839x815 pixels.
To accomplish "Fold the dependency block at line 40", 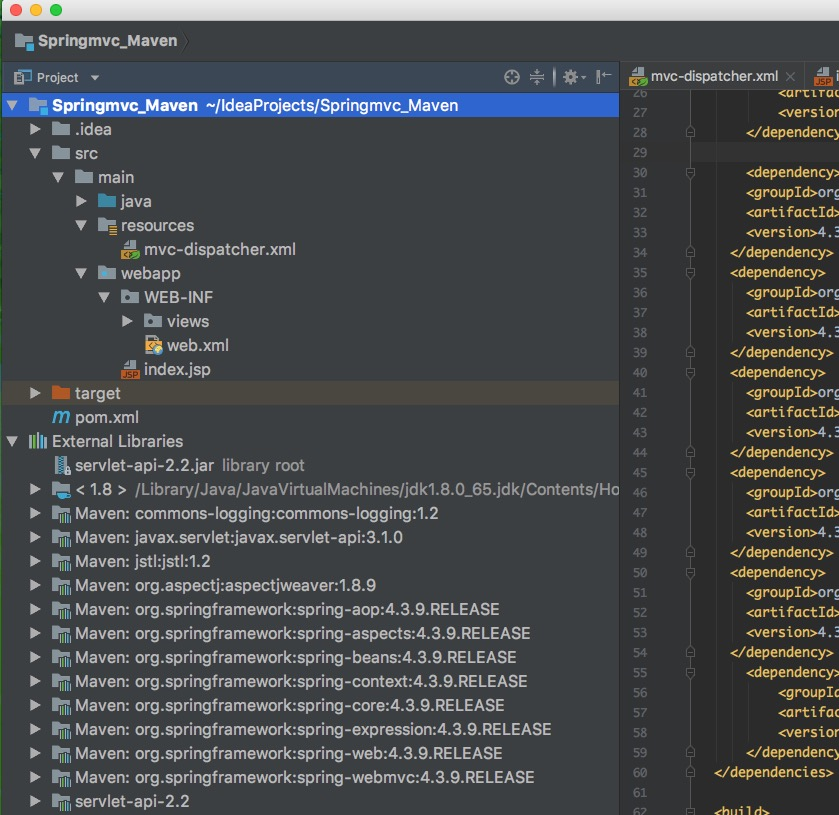I will (x=690, y=372).
